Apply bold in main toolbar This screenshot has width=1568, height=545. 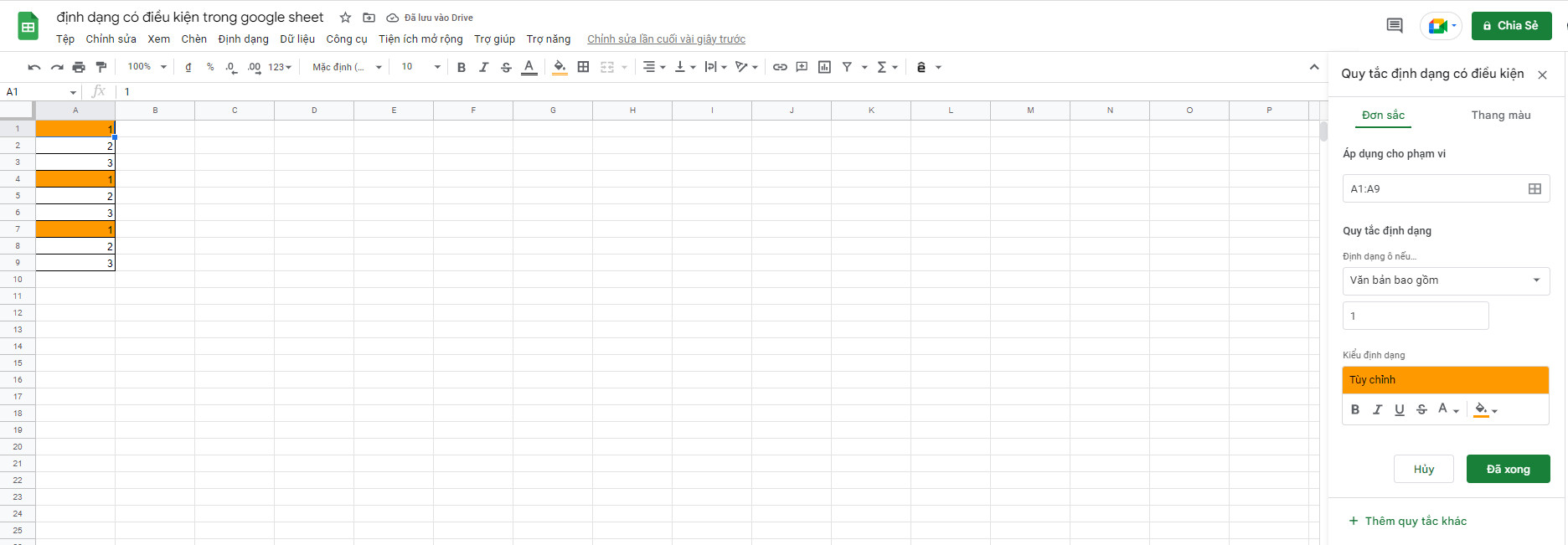(462, 67)
